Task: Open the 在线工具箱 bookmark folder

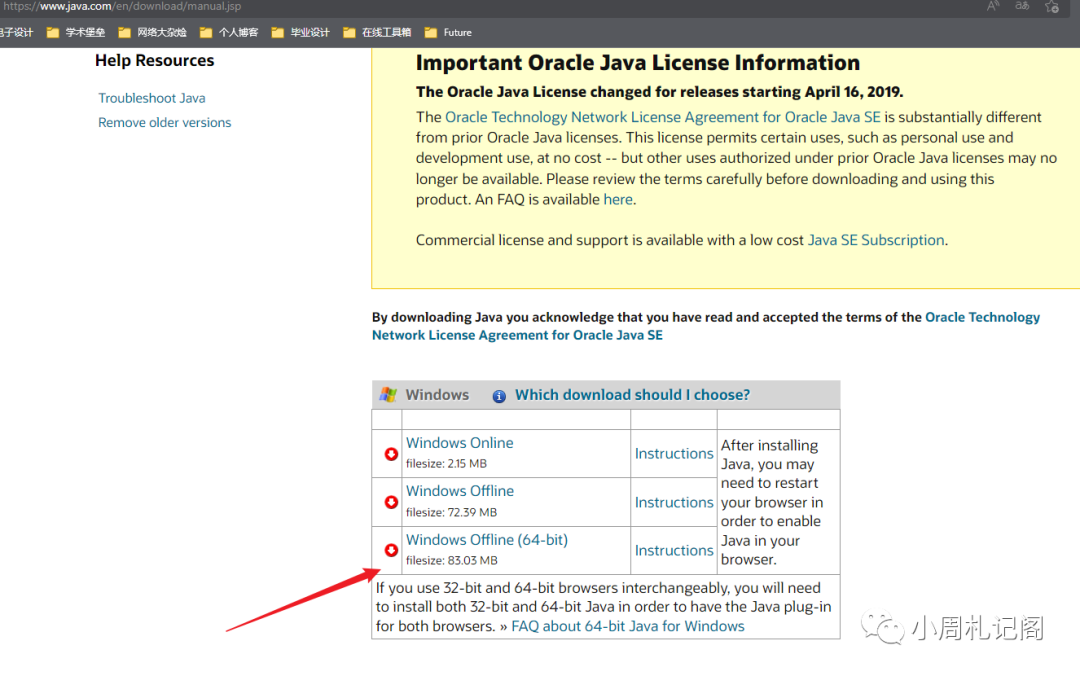Action: pyautogui.click(x=377, y=32)
